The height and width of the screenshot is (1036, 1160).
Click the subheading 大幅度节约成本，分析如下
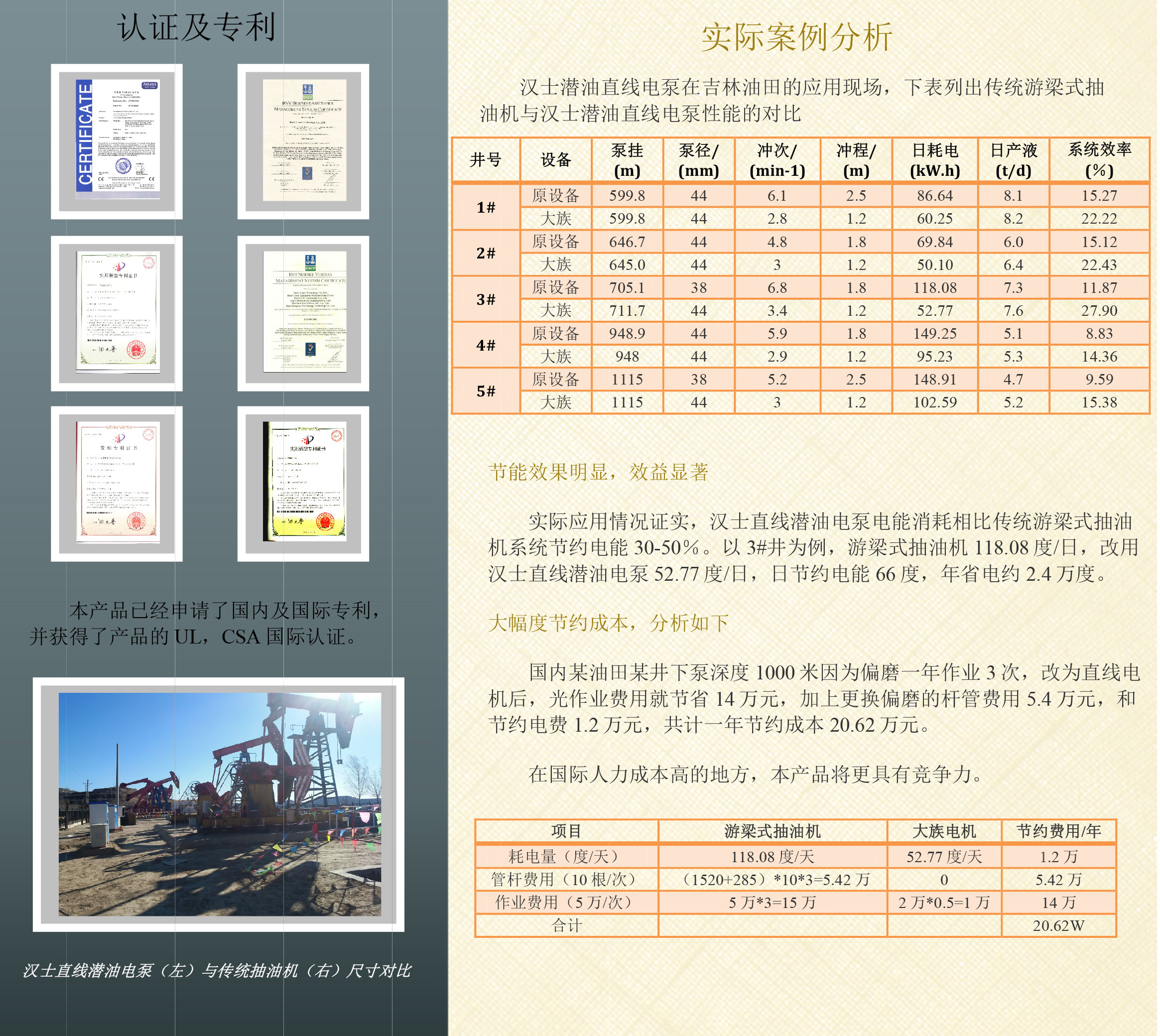(609, 623)
